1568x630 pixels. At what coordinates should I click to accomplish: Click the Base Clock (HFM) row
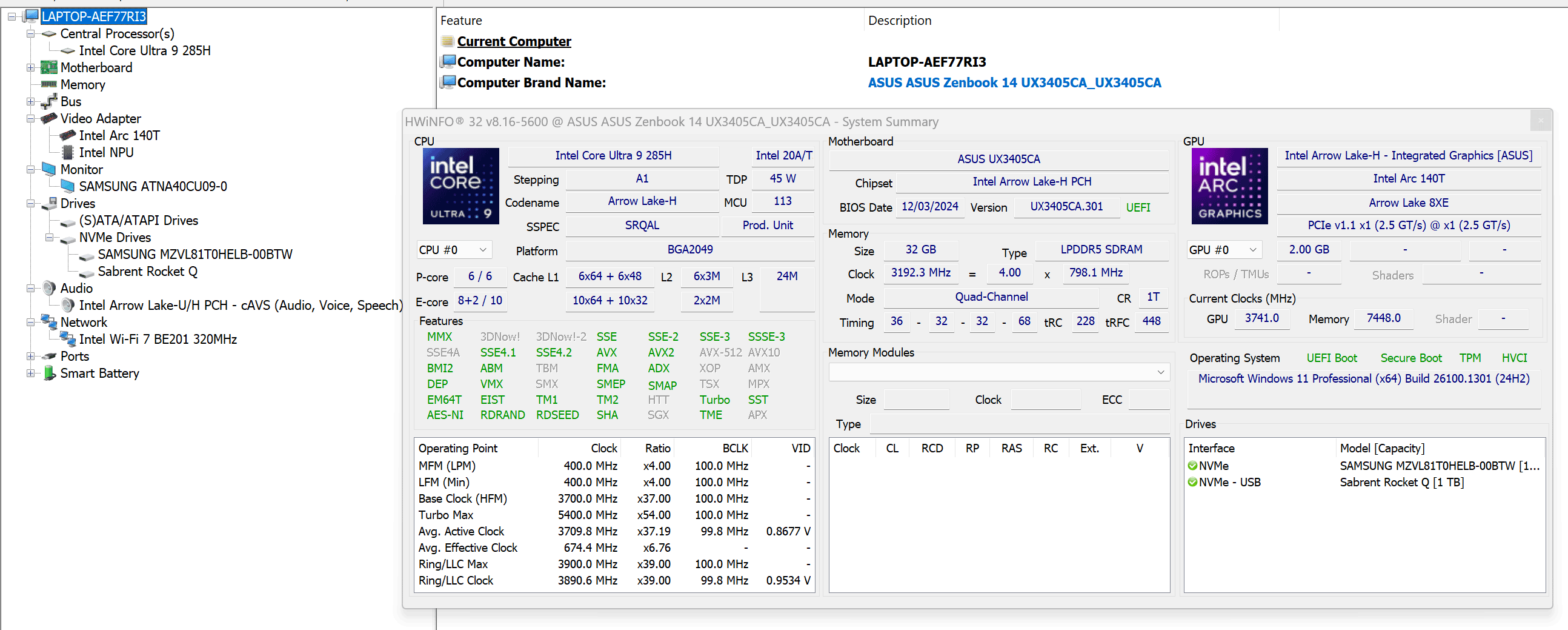click(x=614, y=498)
